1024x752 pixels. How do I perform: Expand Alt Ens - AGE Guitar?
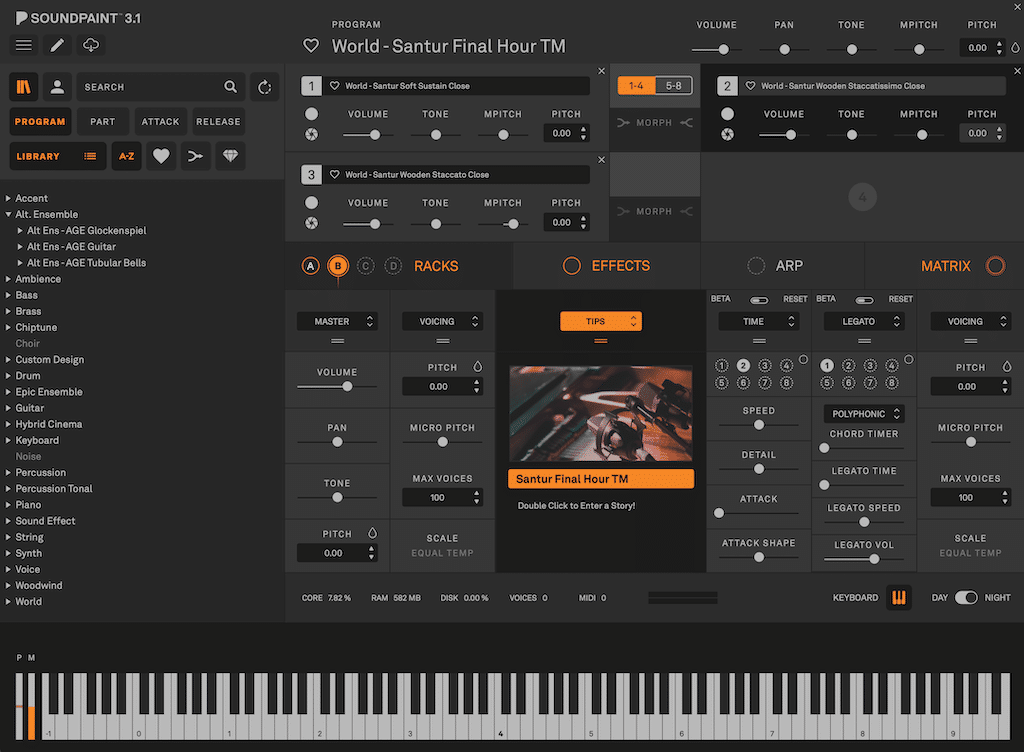pyautogui.click(x=20, y=246)
